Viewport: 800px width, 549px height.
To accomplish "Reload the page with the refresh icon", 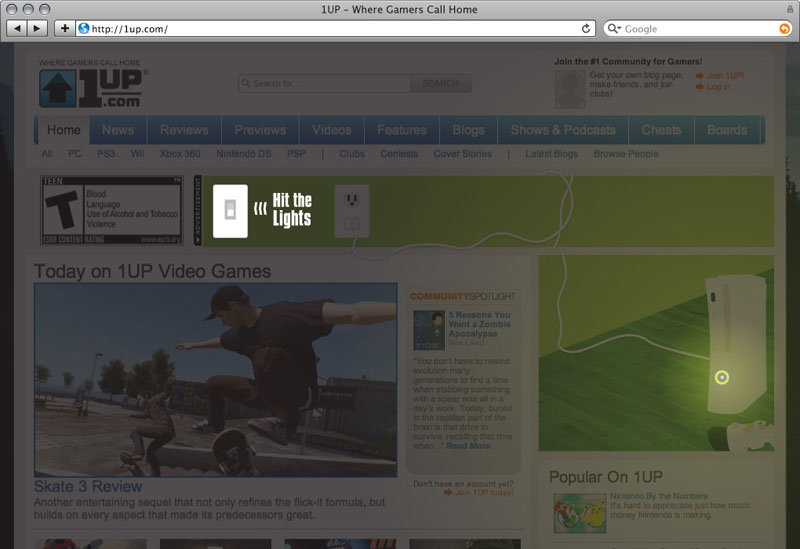I will pyautogui.click(x=586, y=29).
